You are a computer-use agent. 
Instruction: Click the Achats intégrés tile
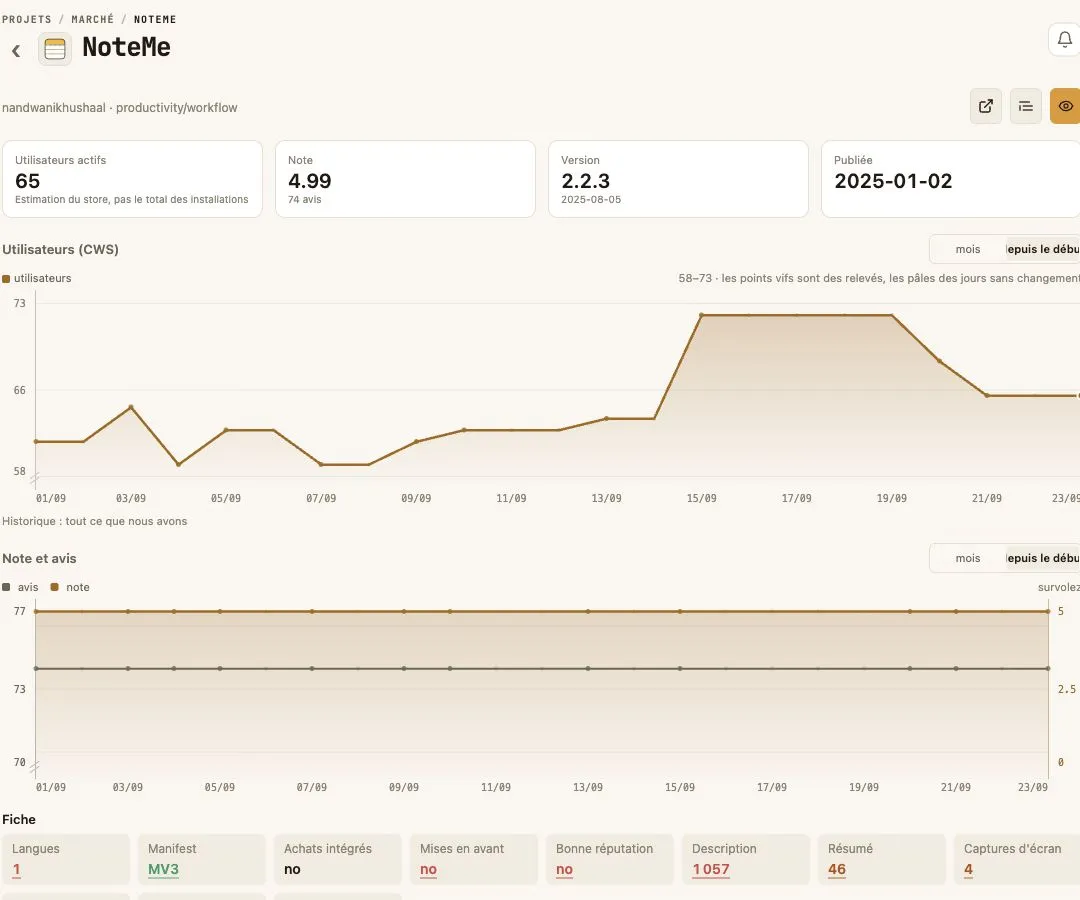[x=338, y=859]
